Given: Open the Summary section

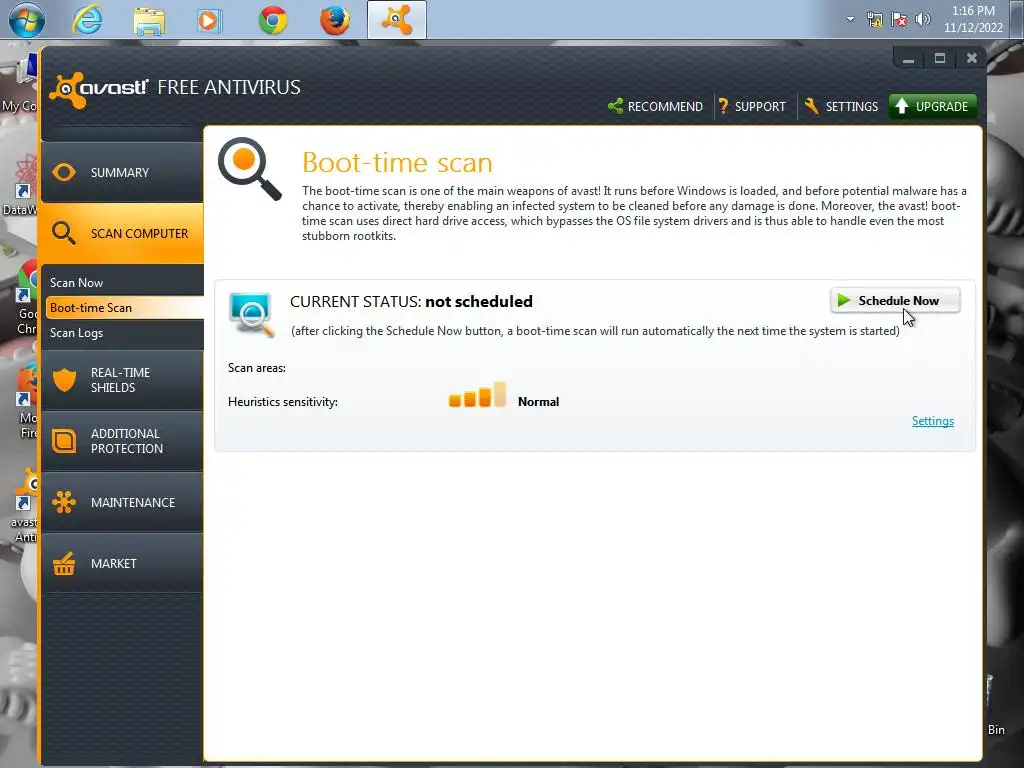Looking at the screenshot, I should click(x=122, y=172).
